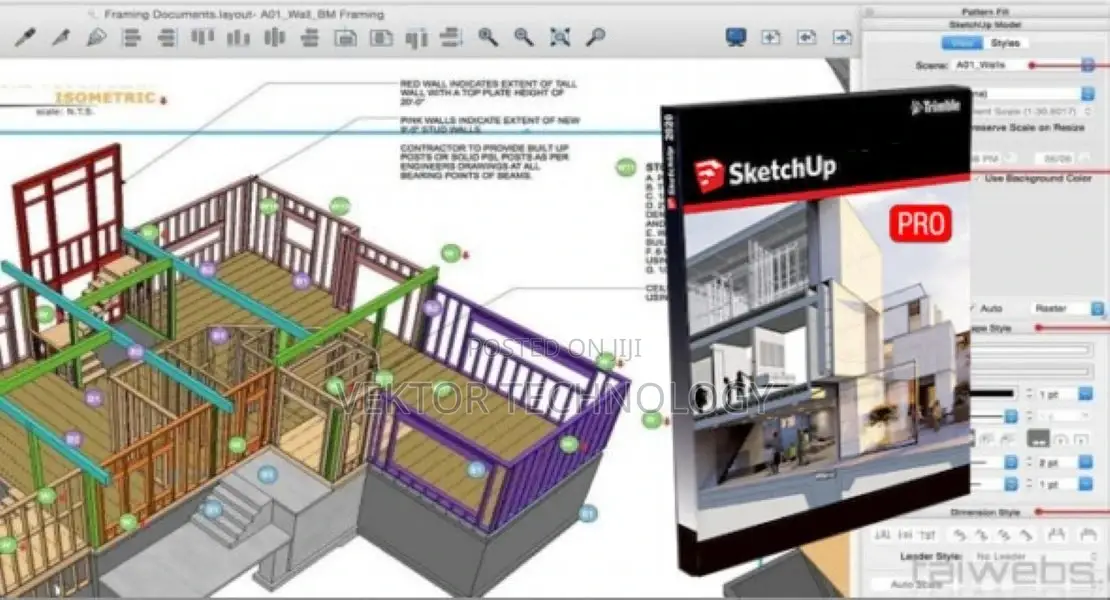Click the Auto Scale button
1110x600 pixels.
916,584
